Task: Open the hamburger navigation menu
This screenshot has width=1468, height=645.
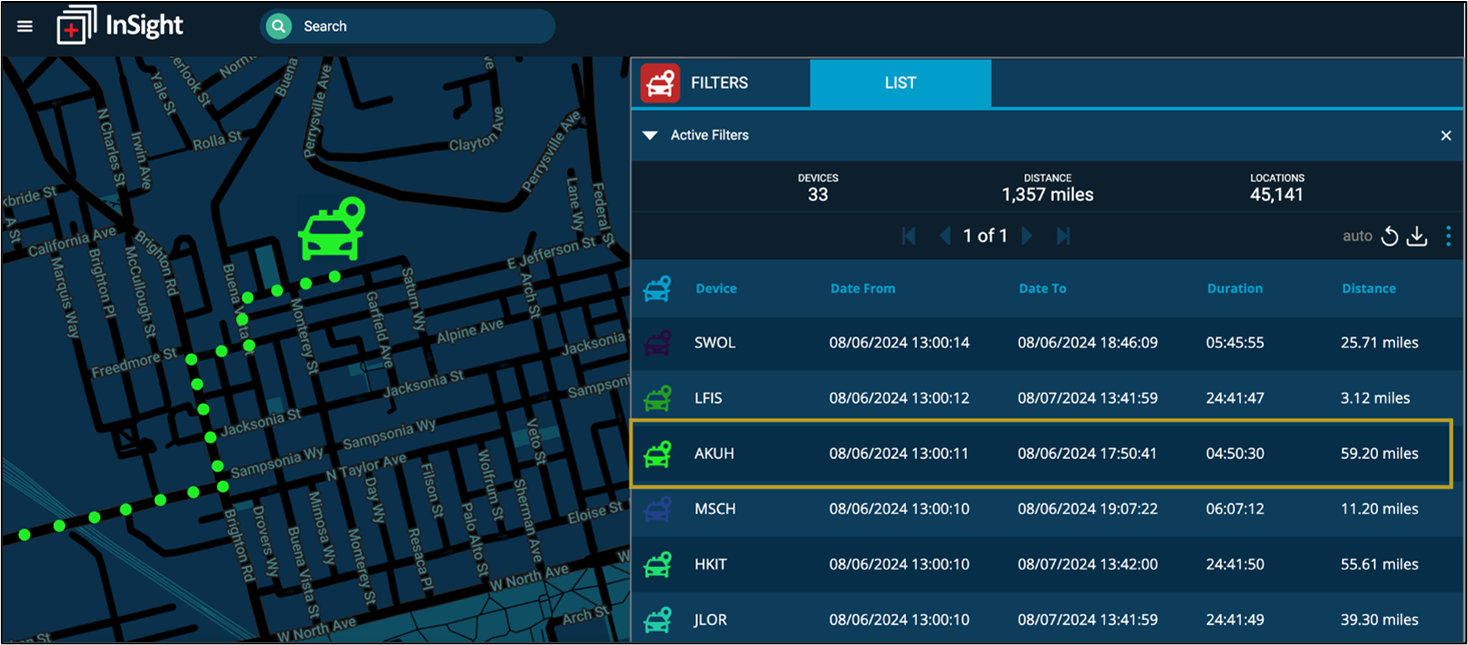Action: (x=24, y=26)
